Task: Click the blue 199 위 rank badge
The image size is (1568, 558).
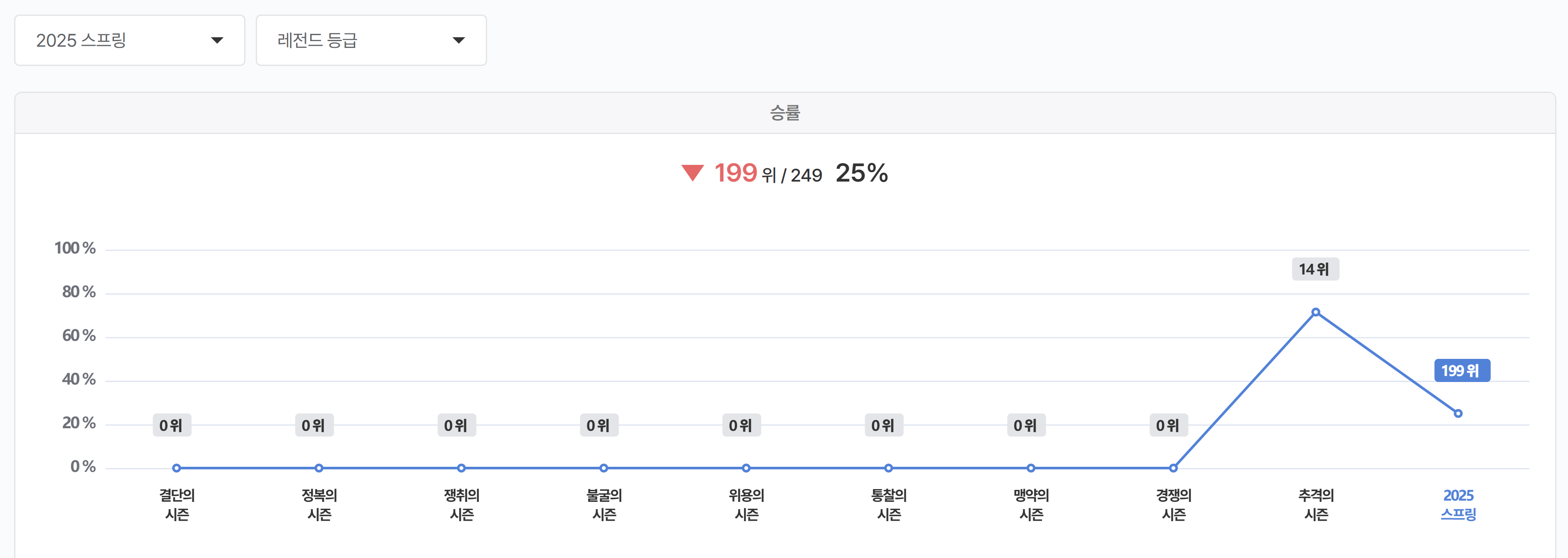Action: click(1462, 370)
